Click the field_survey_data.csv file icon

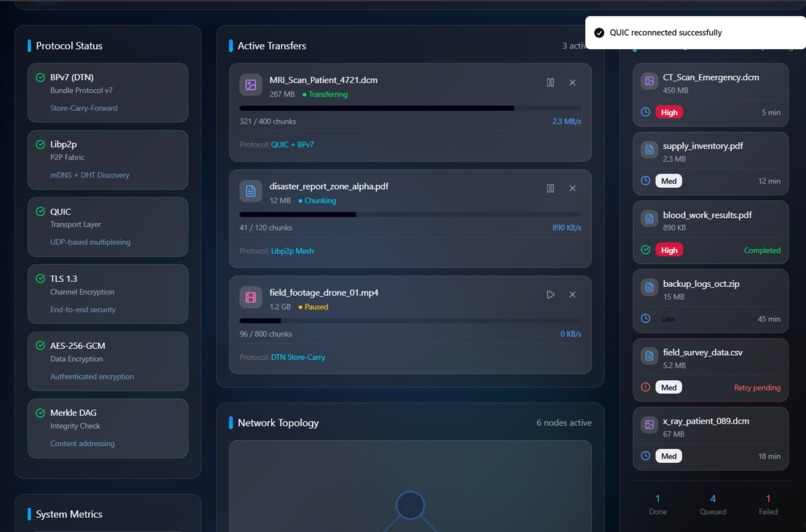click(x=649, y=356)
